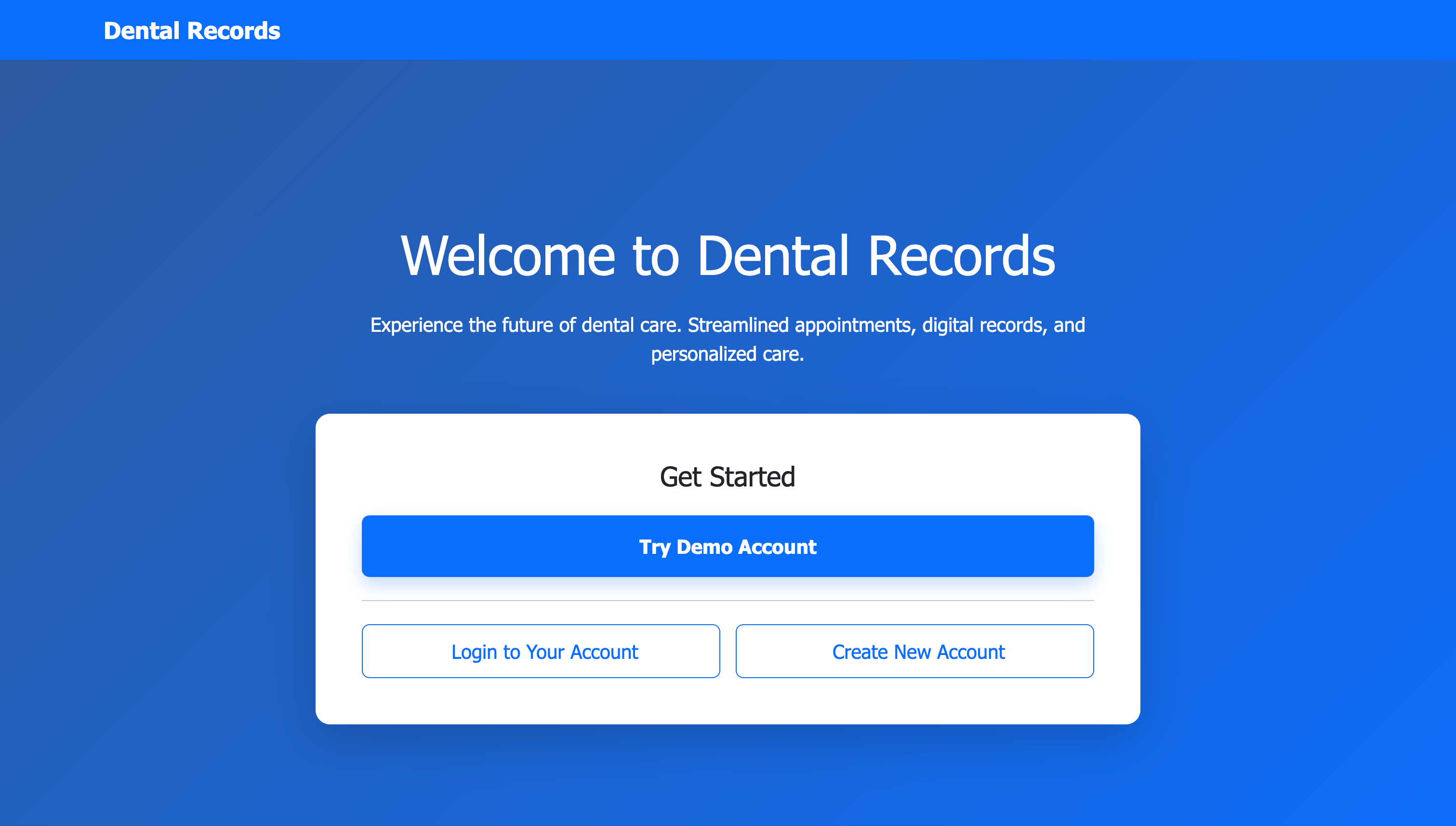Select Create New Account button
The width and height of the screenshot is (1456, 826).
pyautogui.click(x=914, y=651)
